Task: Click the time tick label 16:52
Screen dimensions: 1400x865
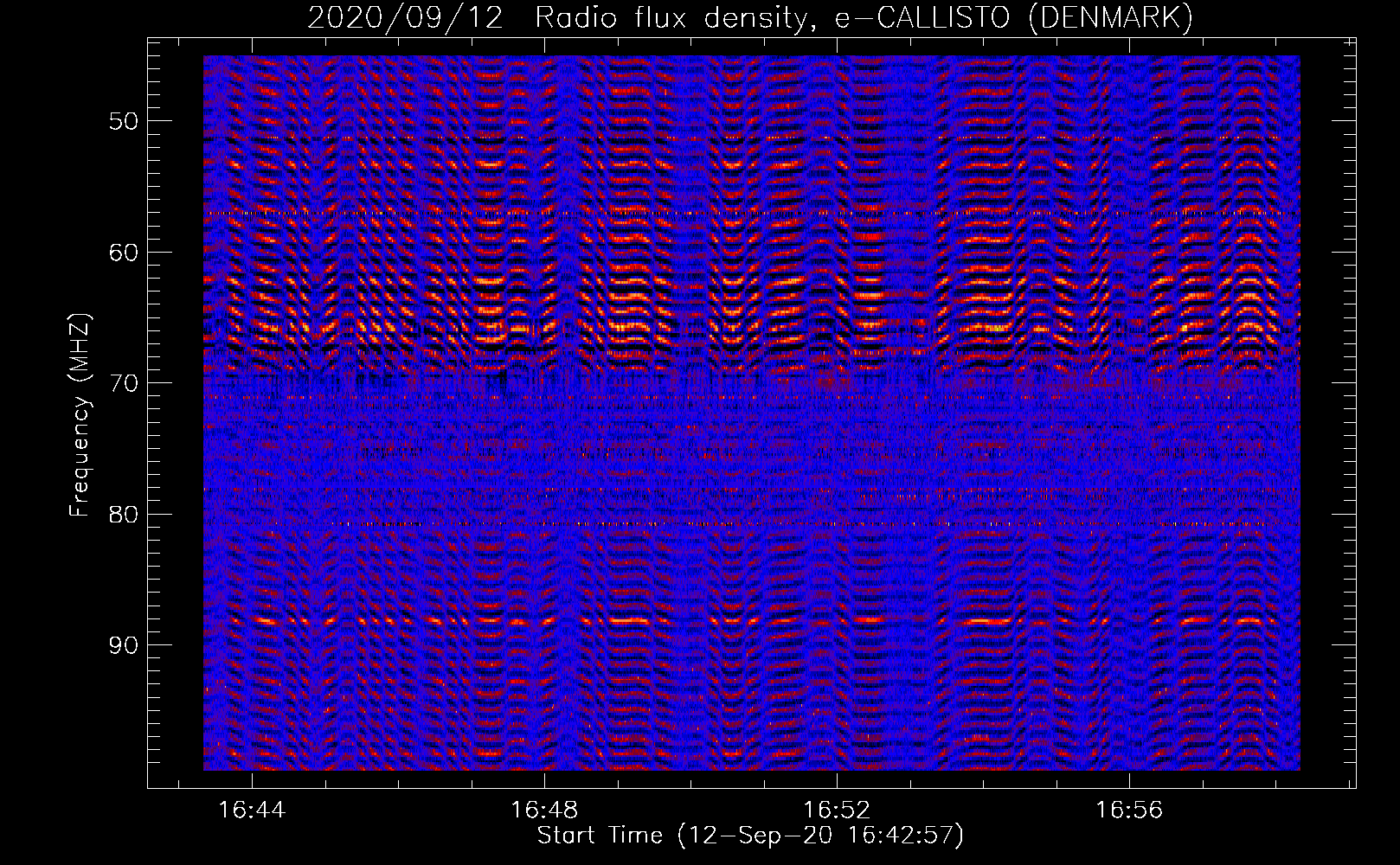Action: (837, 811)
